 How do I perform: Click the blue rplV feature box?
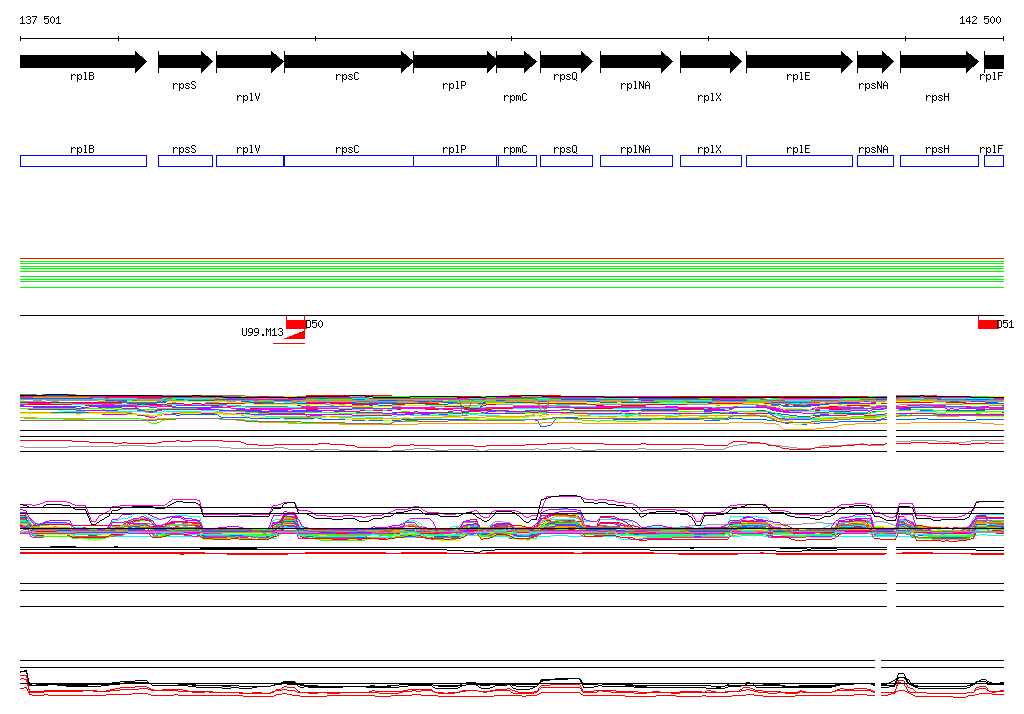tap(250, 161)
